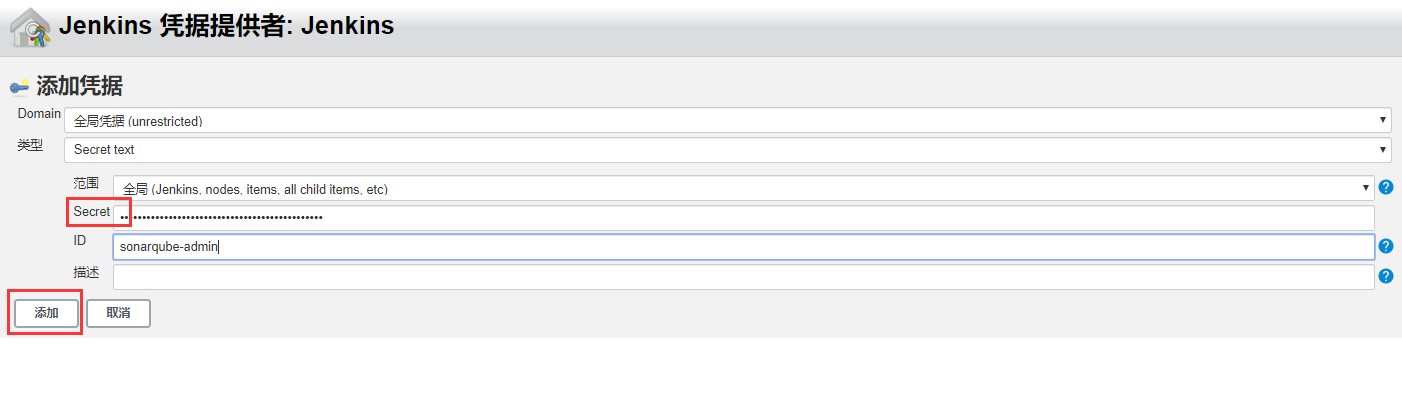Screen dimensions: 1402x402
Task: Click the Domain label text
Action: point(39,114)
